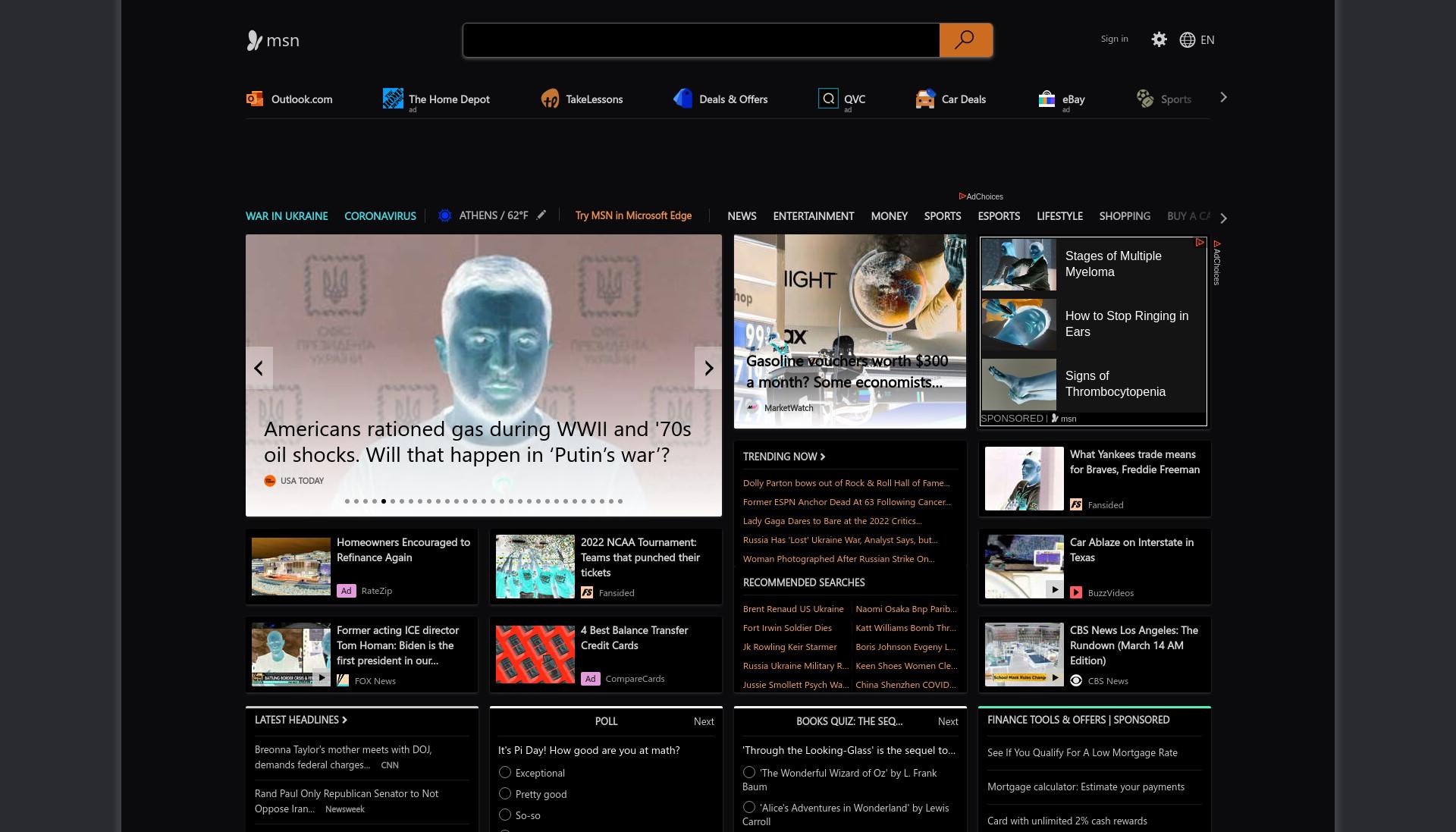
Task: Go to Next books quiz question
Action: (948, 721)
